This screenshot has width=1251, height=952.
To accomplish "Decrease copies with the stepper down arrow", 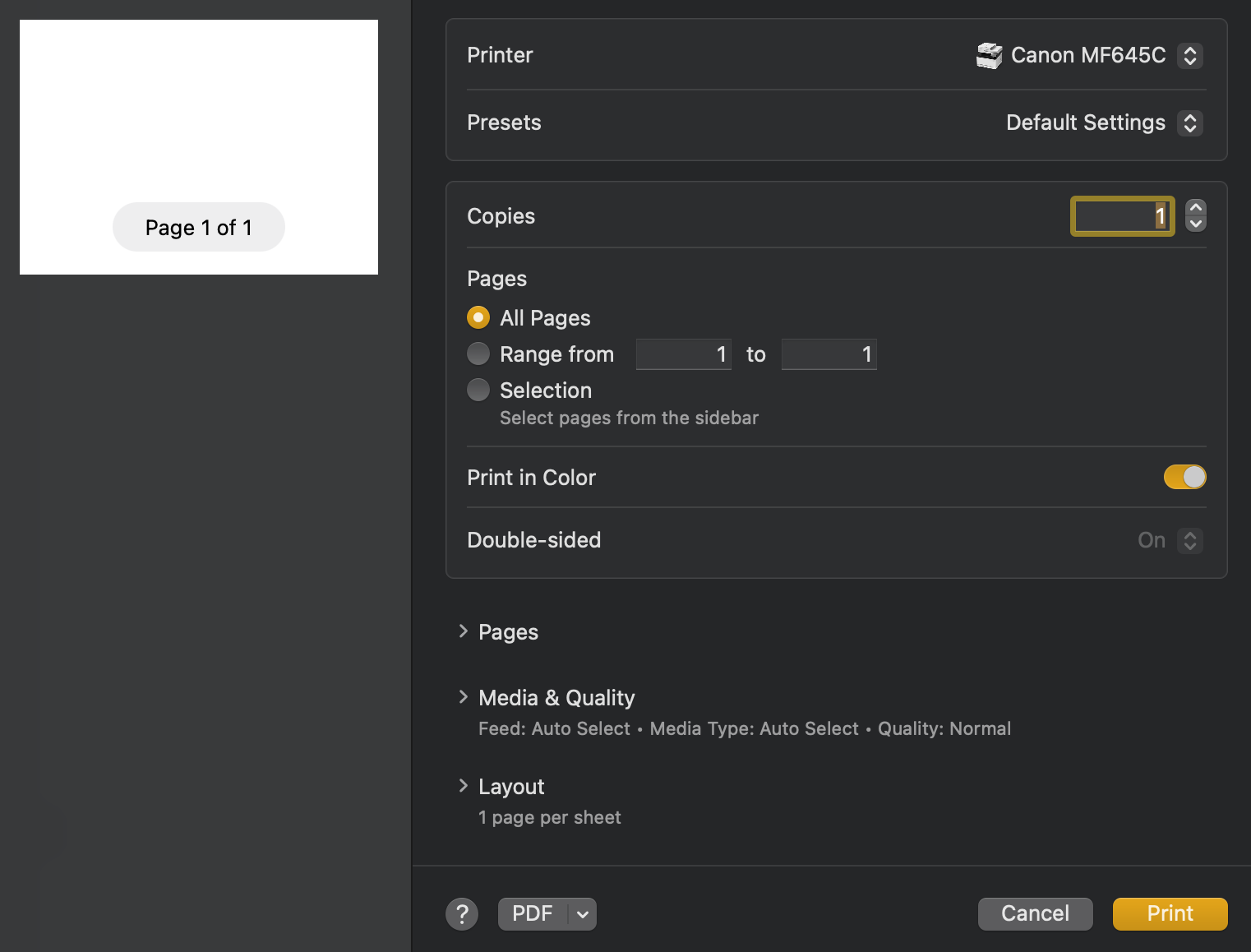I will point(1196,224).
